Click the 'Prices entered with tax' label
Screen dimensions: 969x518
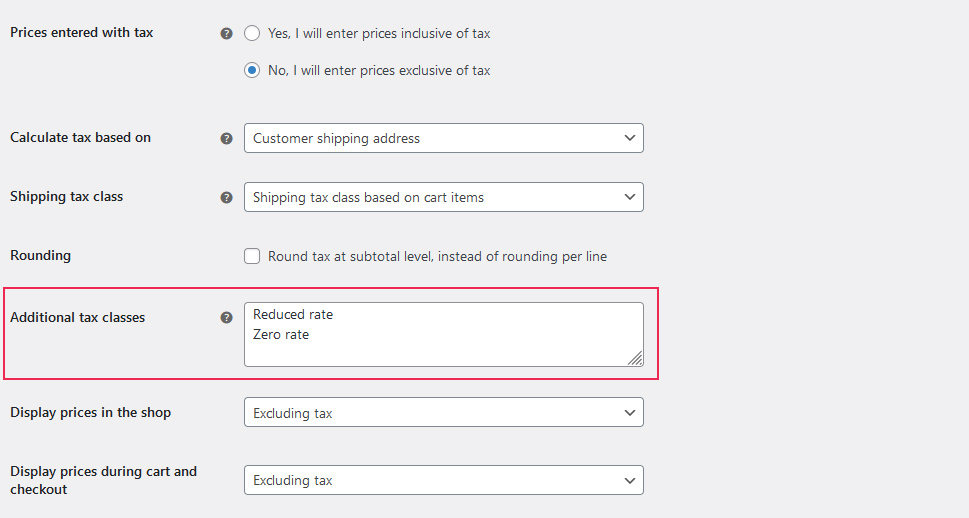[81, 32]
